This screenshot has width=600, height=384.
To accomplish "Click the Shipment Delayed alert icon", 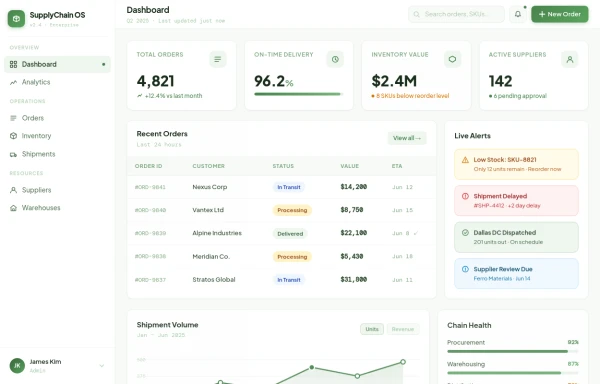I will (x=465, y=196).
